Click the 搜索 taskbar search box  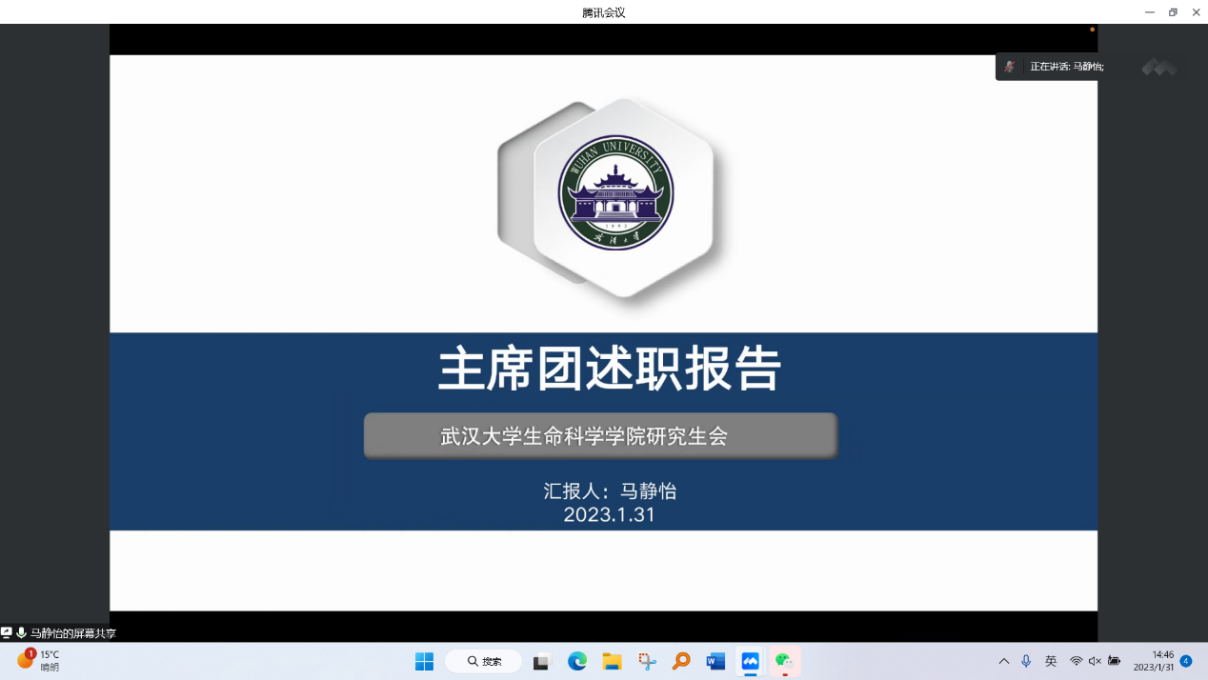click(483, 661)
